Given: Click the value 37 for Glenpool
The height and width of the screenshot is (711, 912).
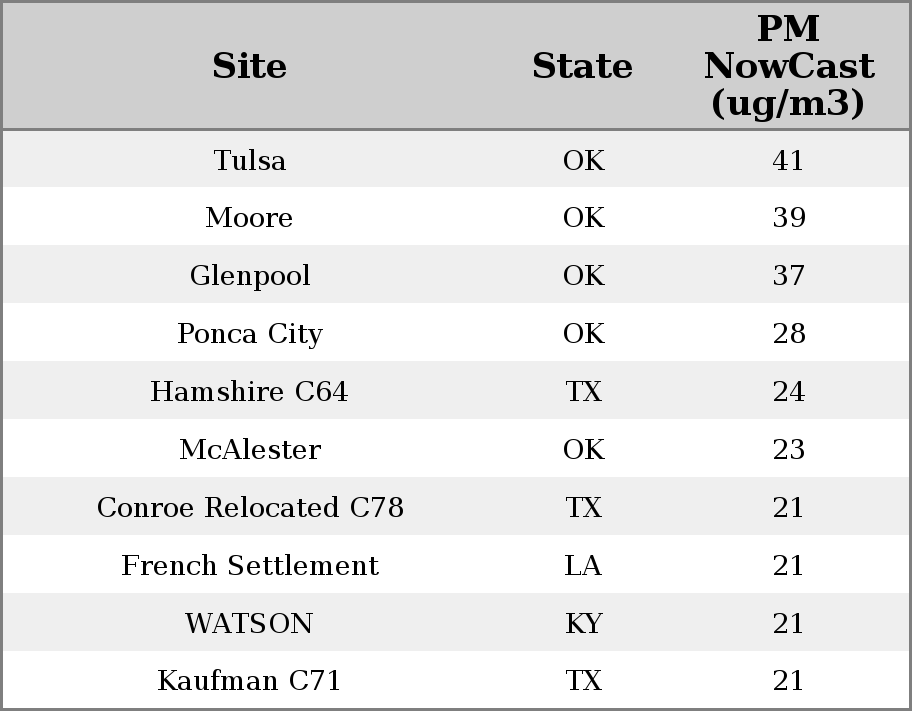Looking at the screenshot, I should coord(789,275).
